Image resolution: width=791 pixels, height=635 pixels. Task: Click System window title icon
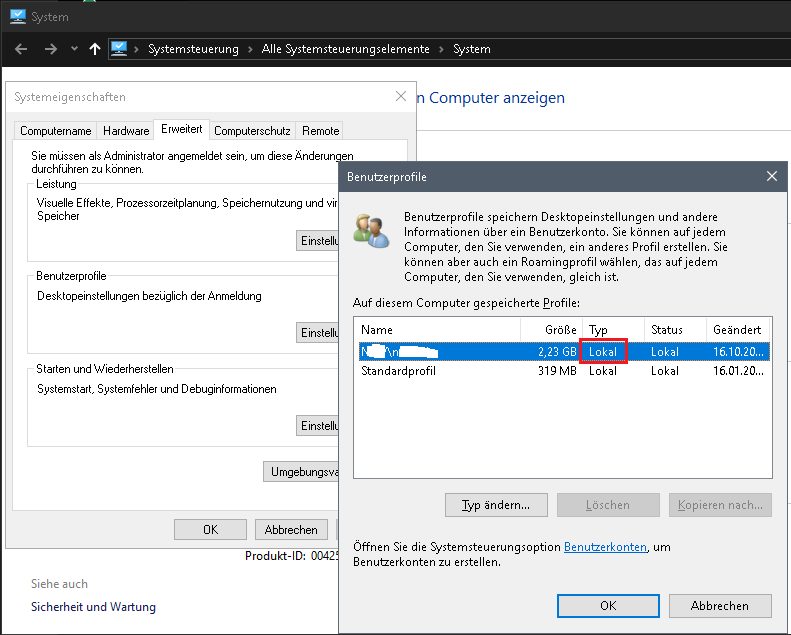(18, 17)
